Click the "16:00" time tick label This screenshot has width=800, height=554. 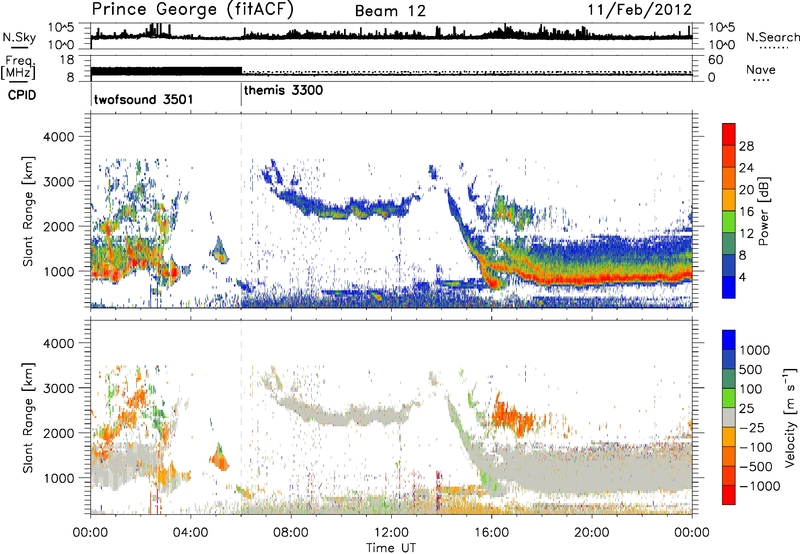pos(491,533)
